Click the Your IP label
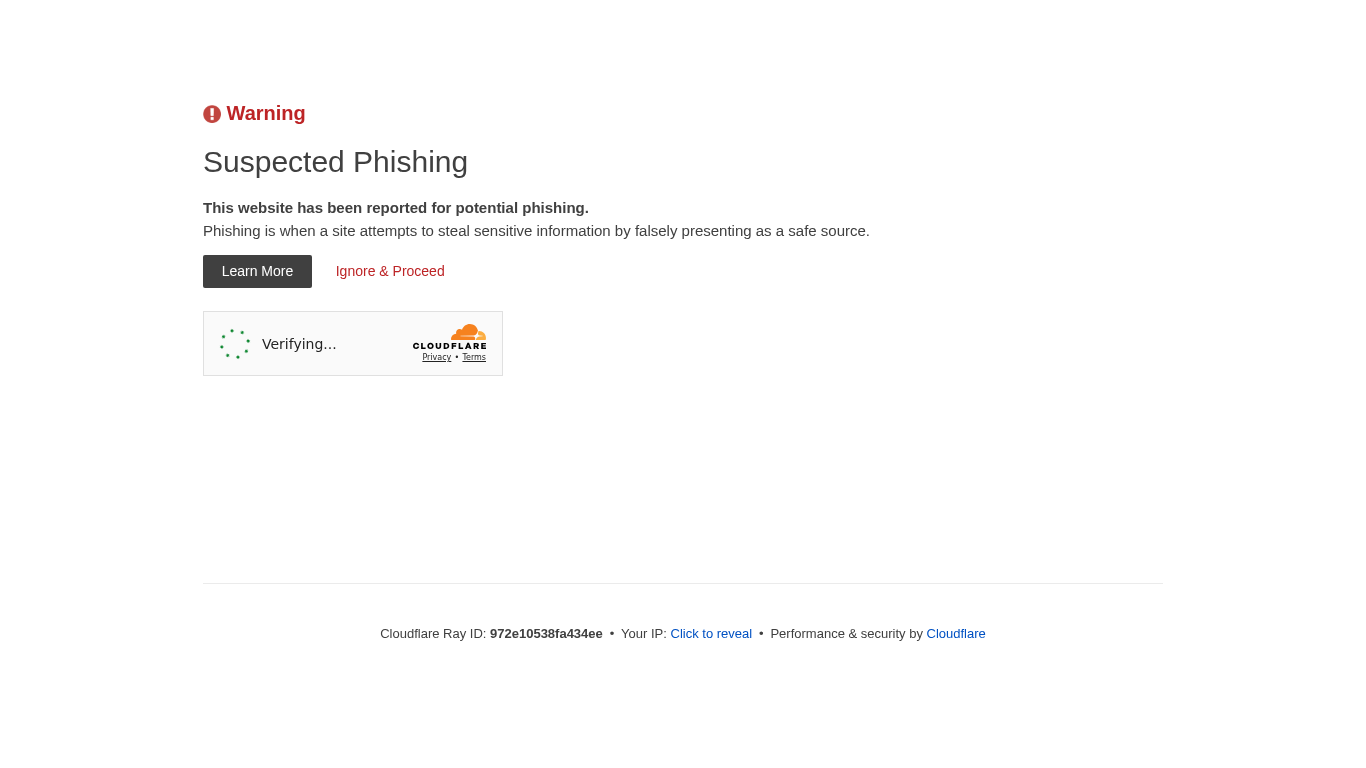Viewport: 1366px width, 768px height. tap(644, 633)
